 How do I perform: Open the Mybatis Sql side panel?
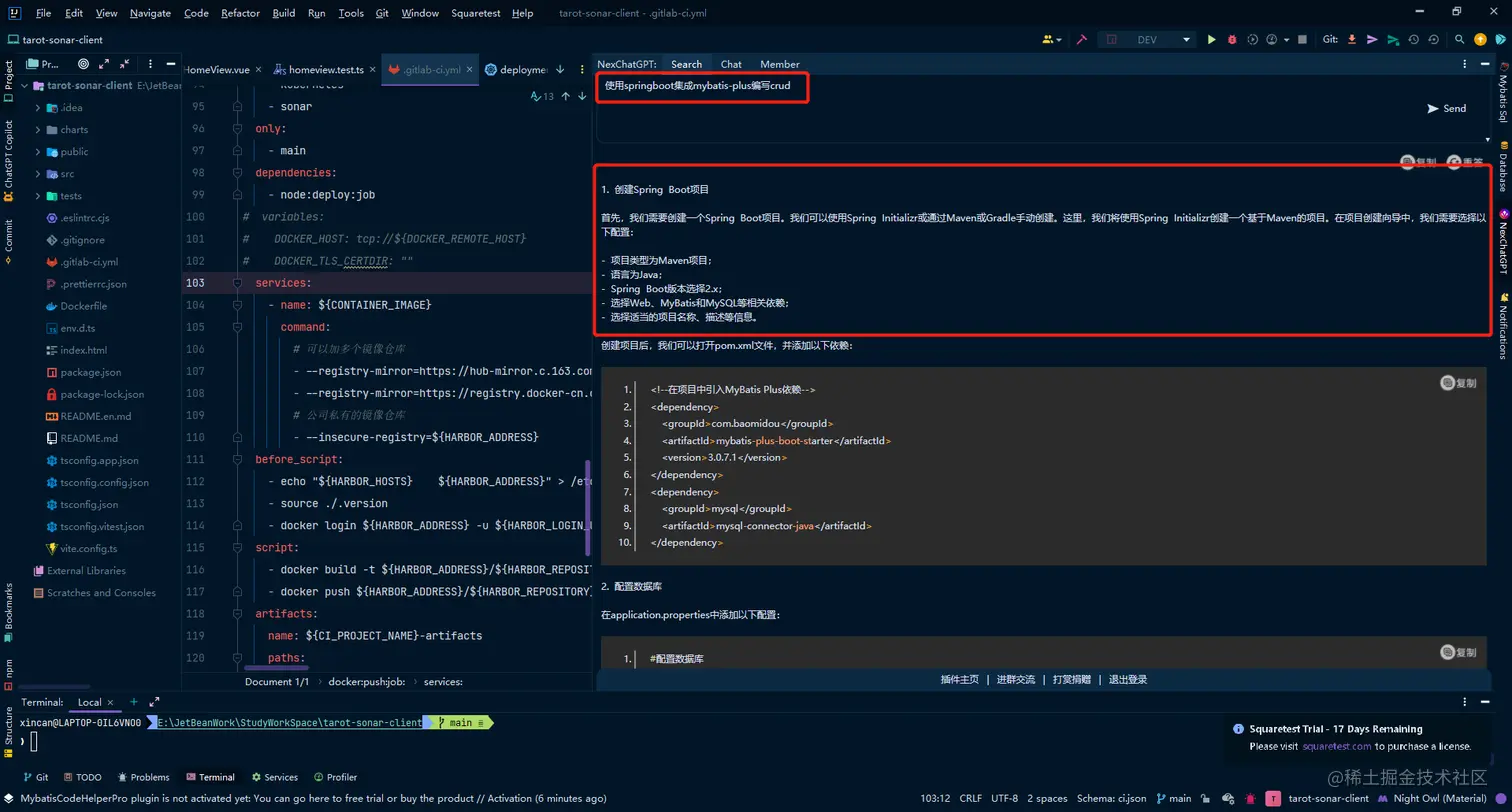[x=1503, y=92]
